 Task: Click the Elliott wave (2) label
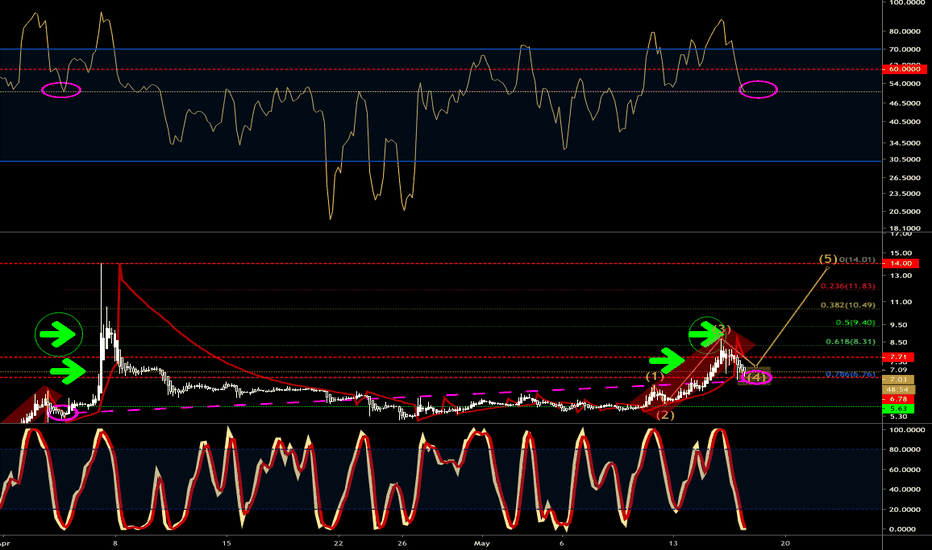pyautogui.click(x=665, y=415)
